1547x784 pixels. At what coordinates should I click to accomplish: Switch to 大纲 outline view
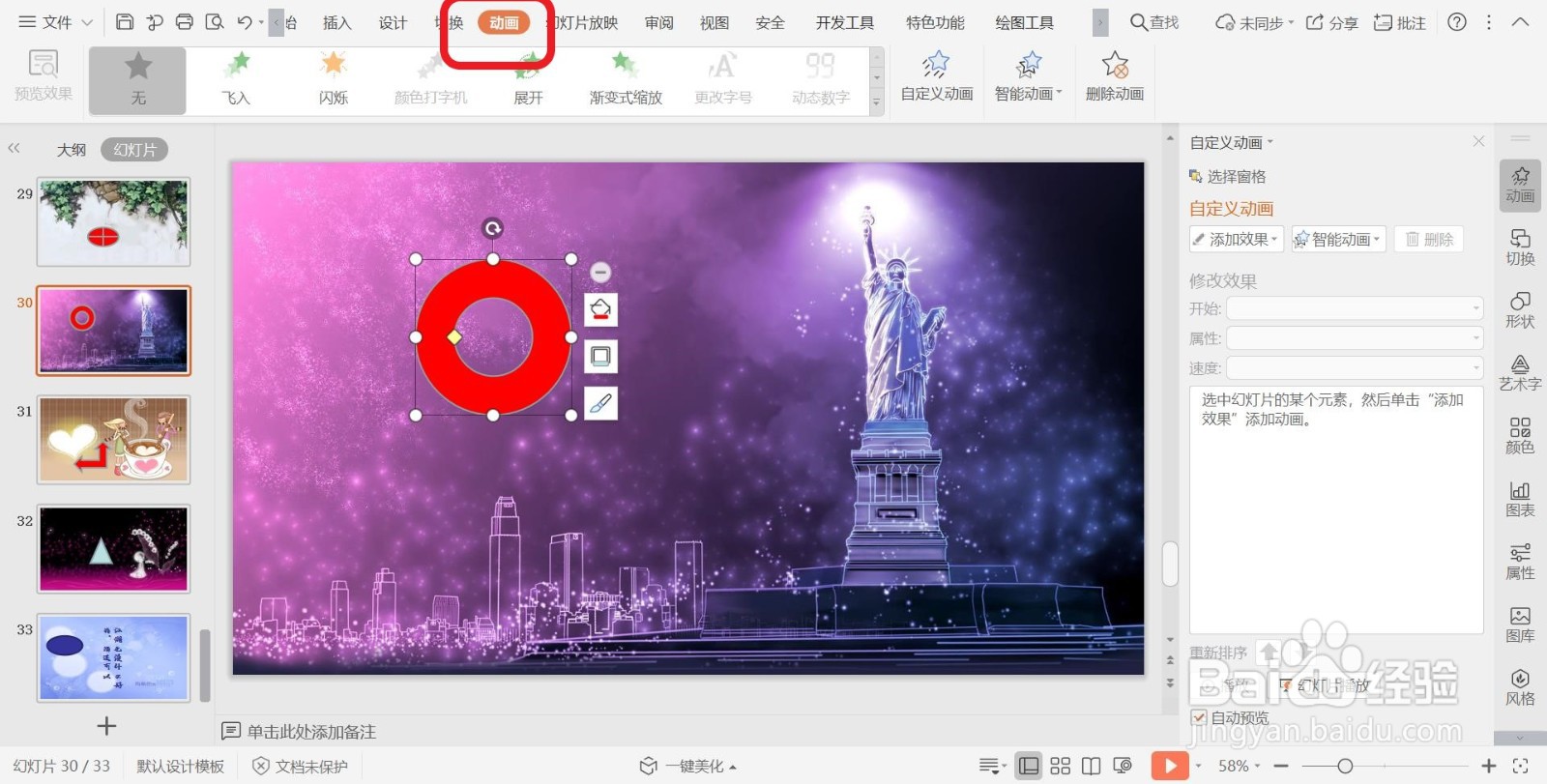click(x=72, y=150)
